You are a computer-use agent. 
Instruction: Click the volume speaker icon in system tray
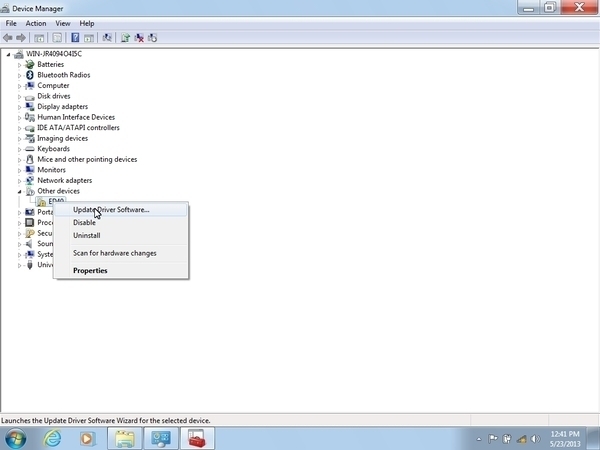[x=535, y=438]
